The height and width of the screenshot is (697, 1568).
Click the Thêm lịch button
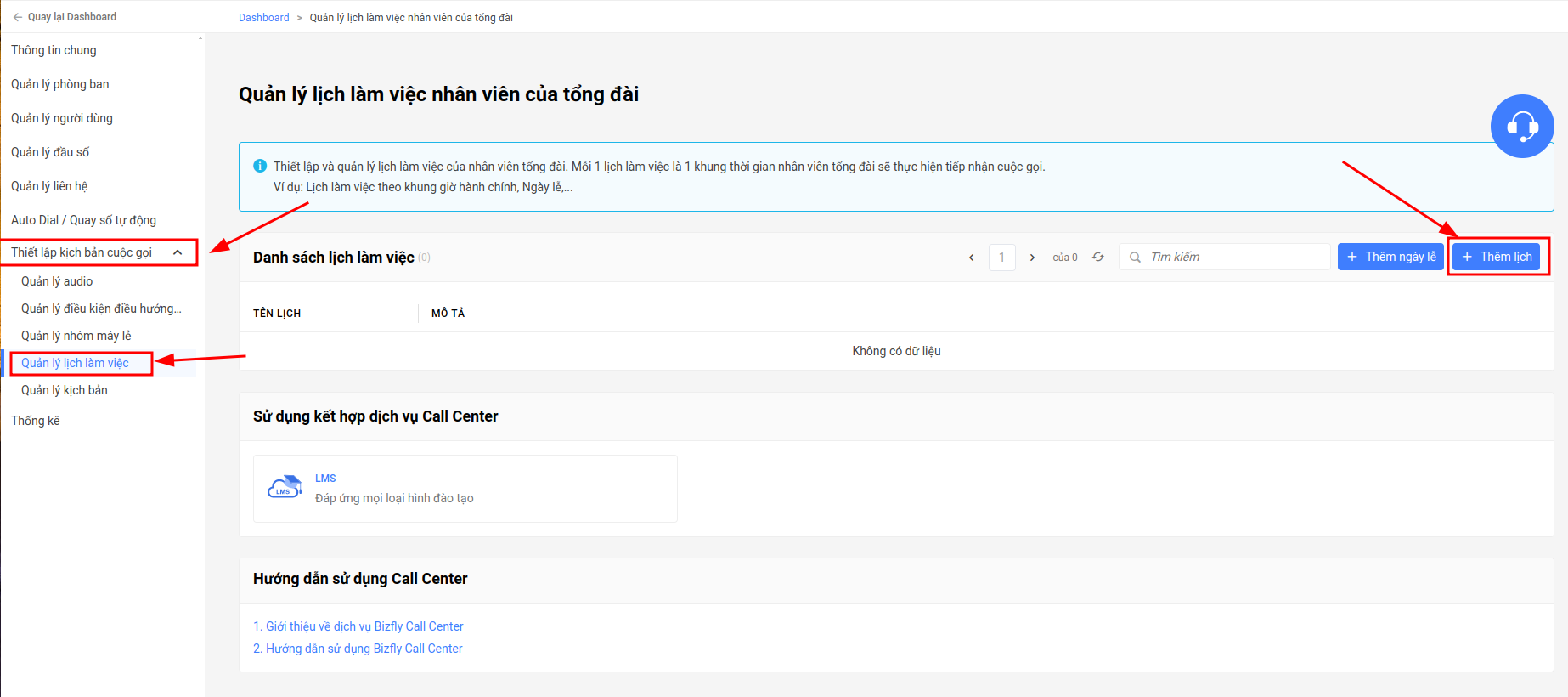point(1496,257)
